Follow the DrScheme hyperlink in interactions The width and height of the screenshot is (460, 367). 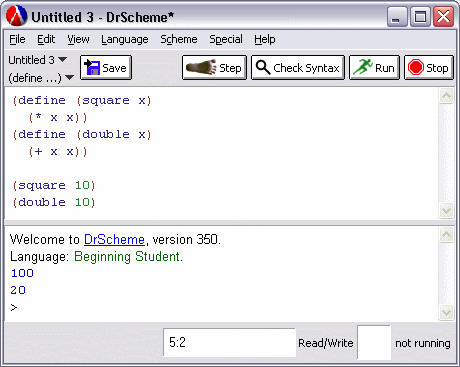point(114,239)
